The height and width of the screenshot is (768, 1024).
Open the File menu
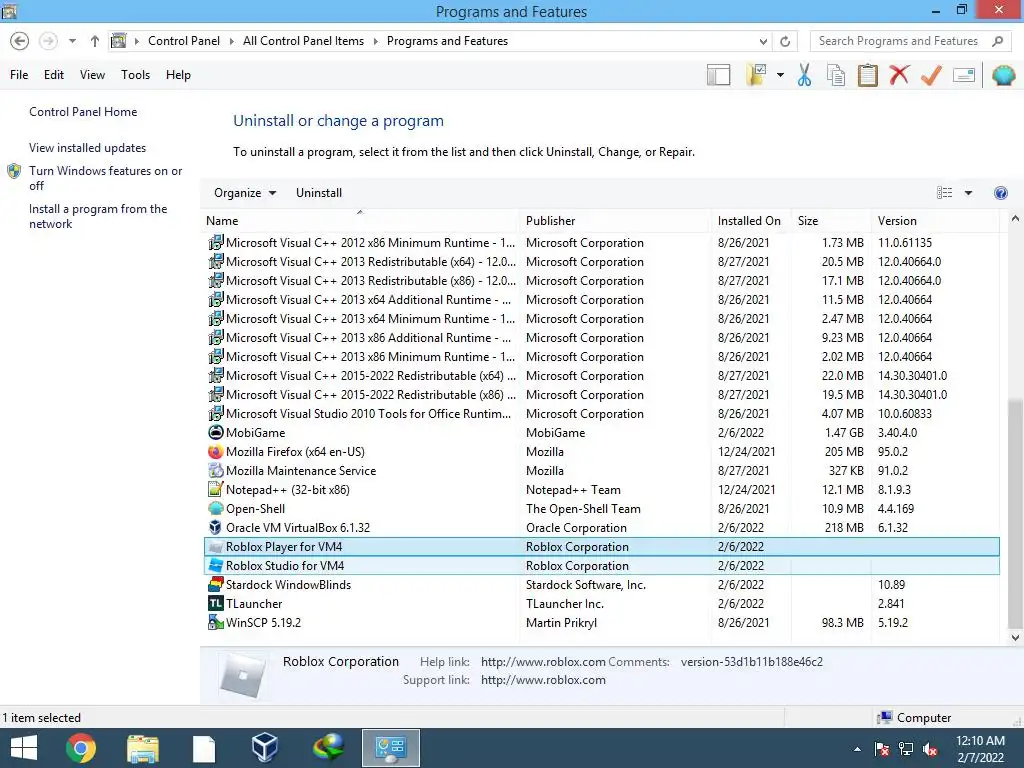pyautogui.click(x=19, y=75)
